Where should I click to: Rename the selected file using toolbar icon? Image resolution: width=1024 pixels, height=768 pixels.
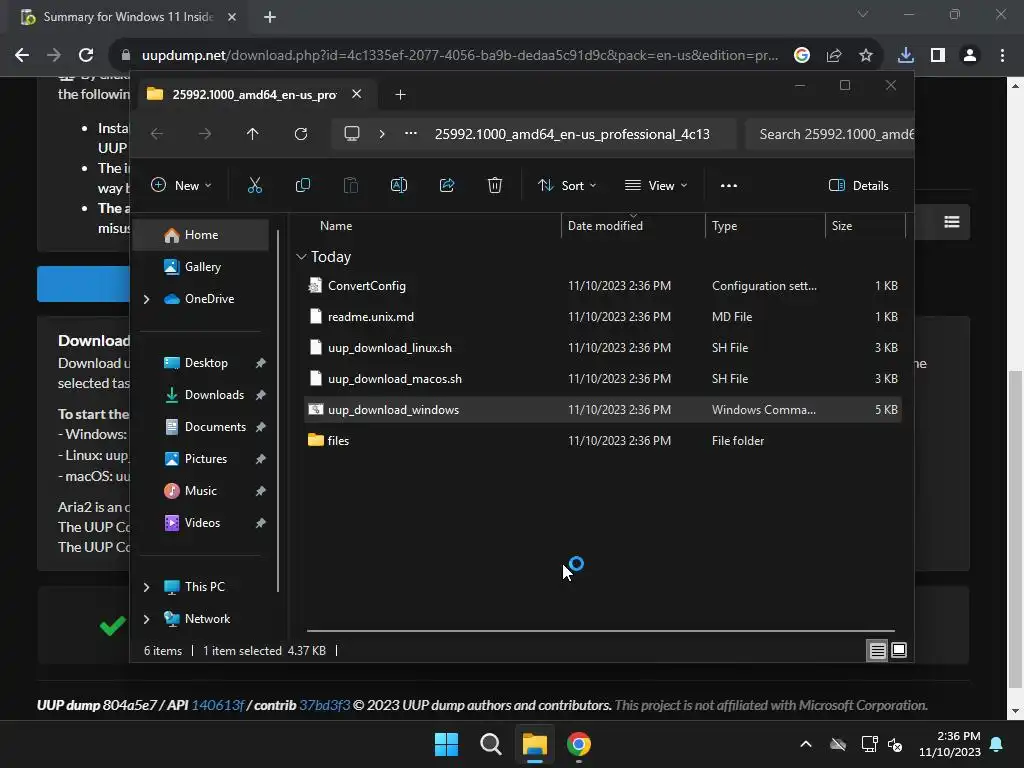pos(398,185)
